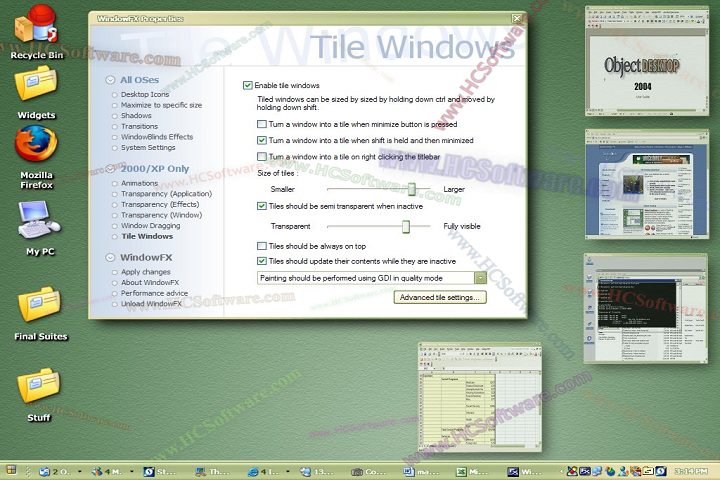Open System Settings page
Viewport: 720px width, 480px height.
tap(148, 147)
